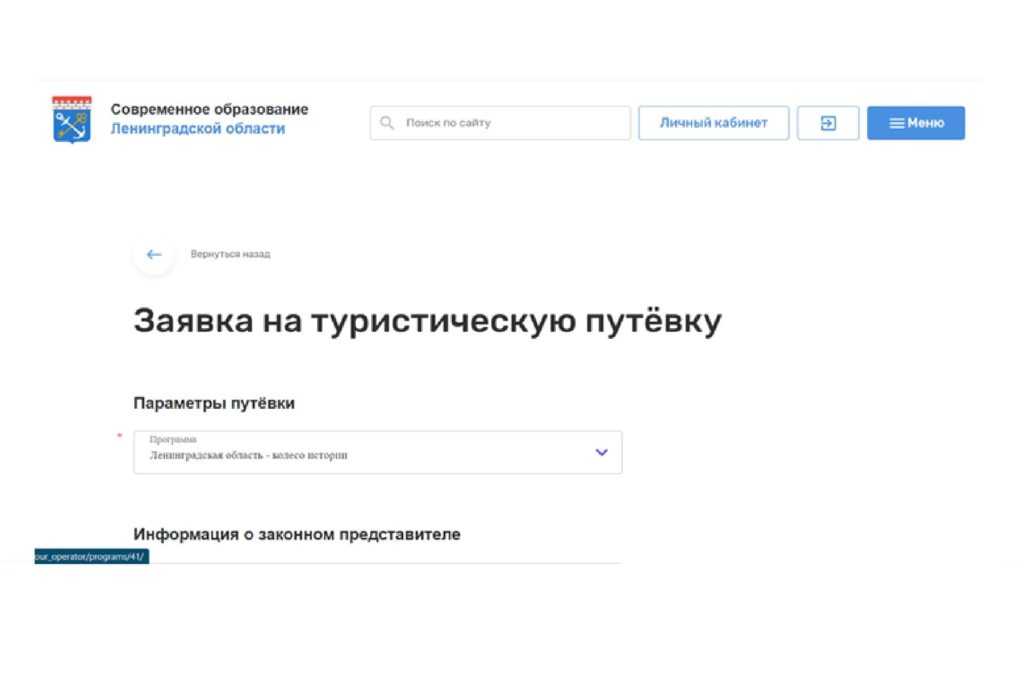The height and width of the screenshot is (683, 1024).
Task: Click the small 'Программа' field label
Action: tap(173, 440)
